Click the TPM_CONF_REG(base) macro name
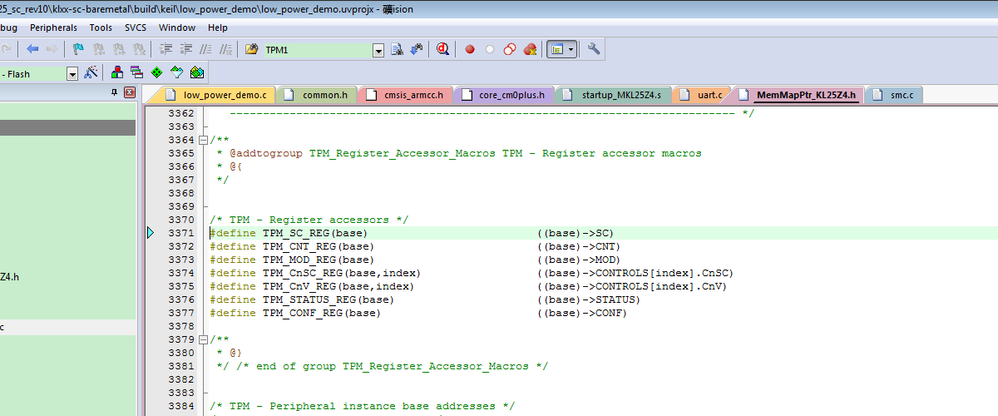Screen dimensions: 998x416 pyautogui.click(x=321, y=313)
